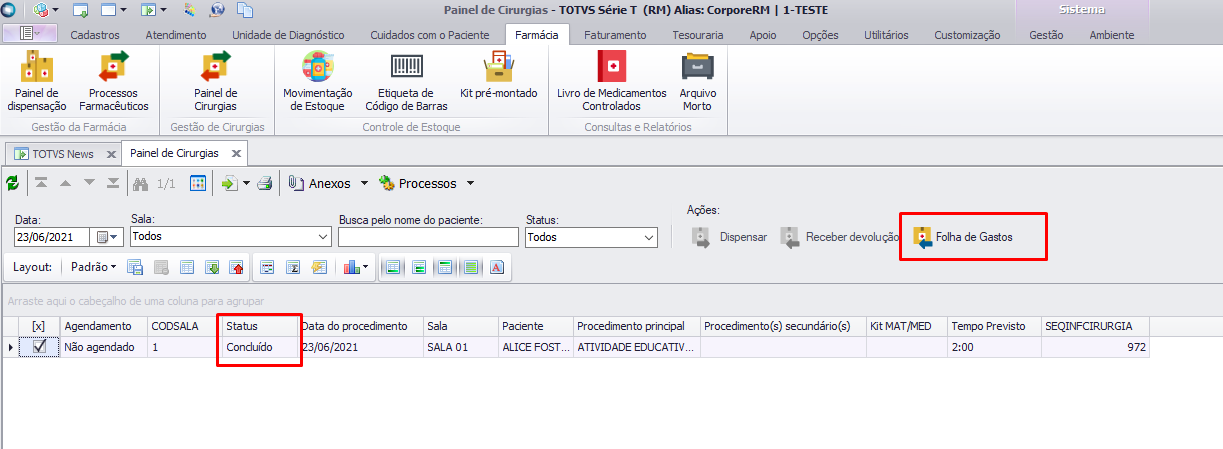Switch to the Tesouraria ribbon tab
Viewport: 1223px width, 449px height.
click(x=698, y=35)
